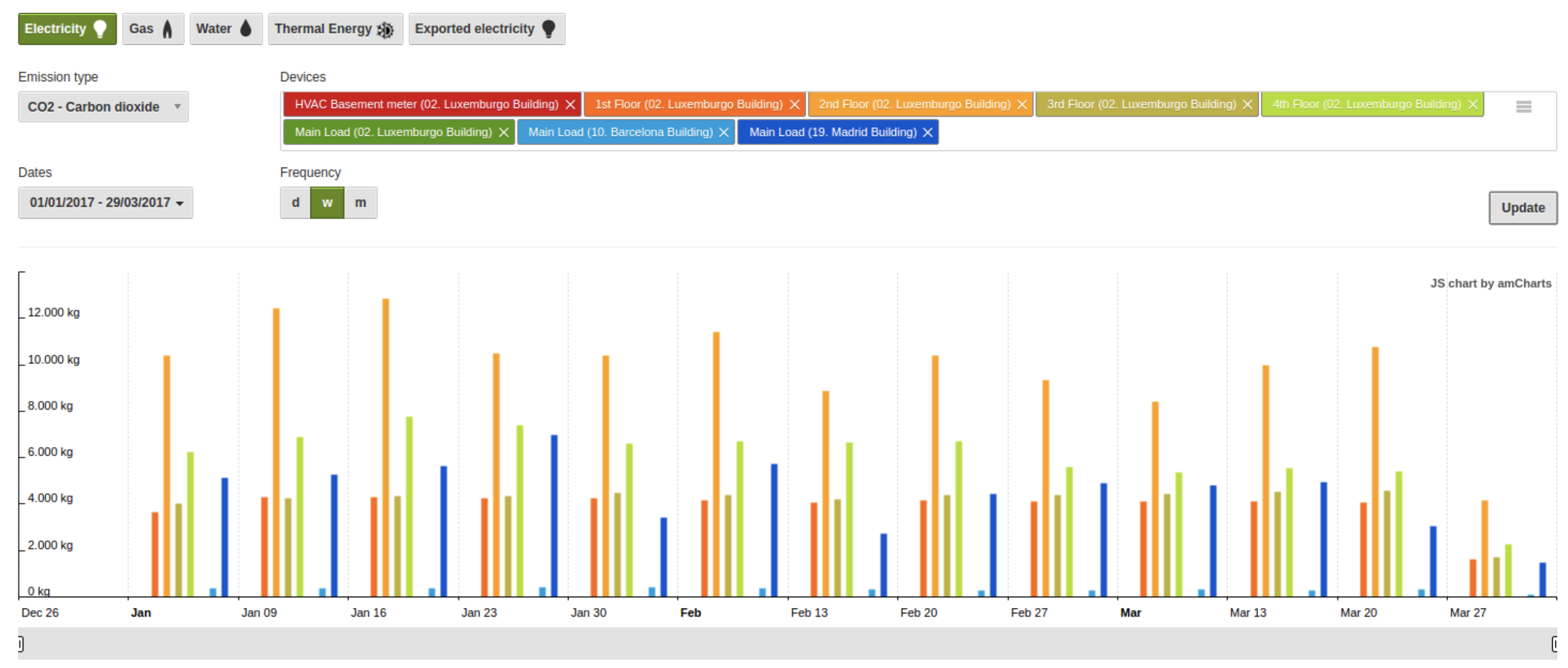Switch to the Gas tab
The image size is (1568, 668).
152,29
